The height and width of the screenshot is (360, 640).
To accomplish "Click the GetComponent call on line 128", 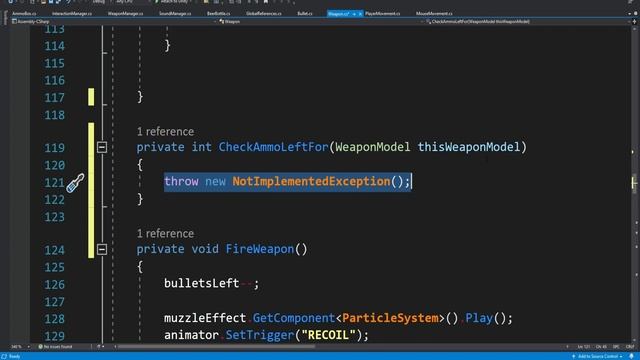I will [x=294, y=318].
